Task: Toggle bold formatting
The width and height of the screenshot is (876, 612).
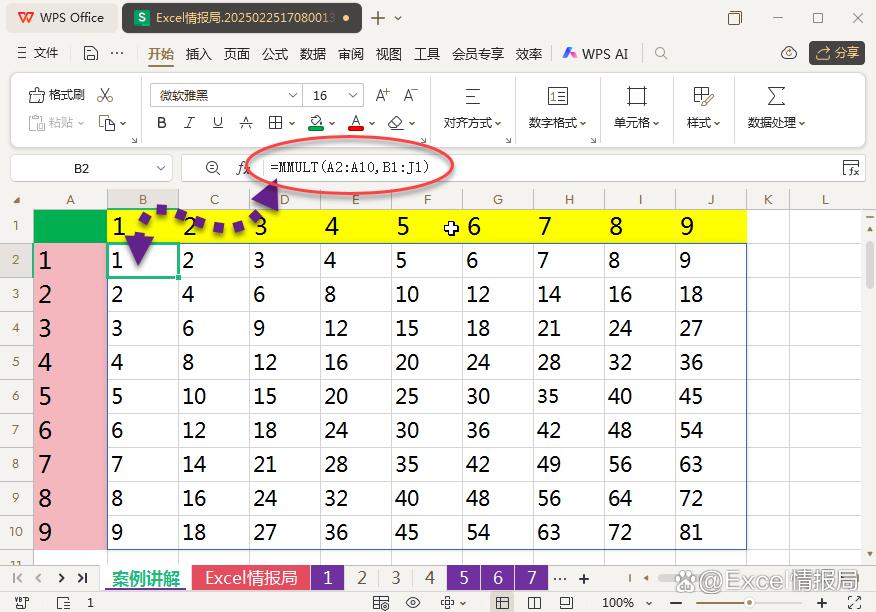Action: coord(162,122)
